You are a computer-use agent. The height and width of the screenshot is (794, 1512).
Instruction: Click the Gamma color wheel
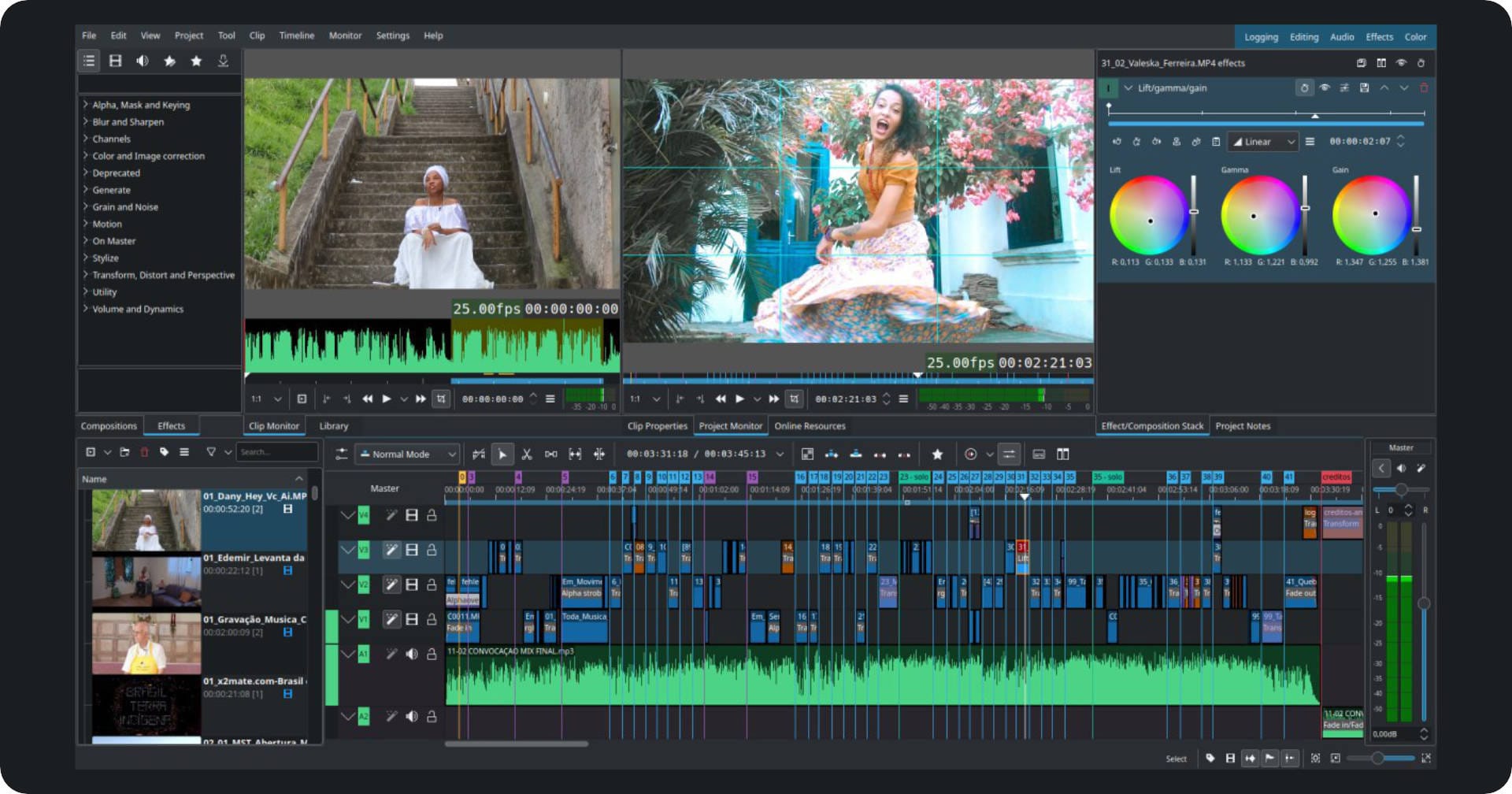(1254, 214)
